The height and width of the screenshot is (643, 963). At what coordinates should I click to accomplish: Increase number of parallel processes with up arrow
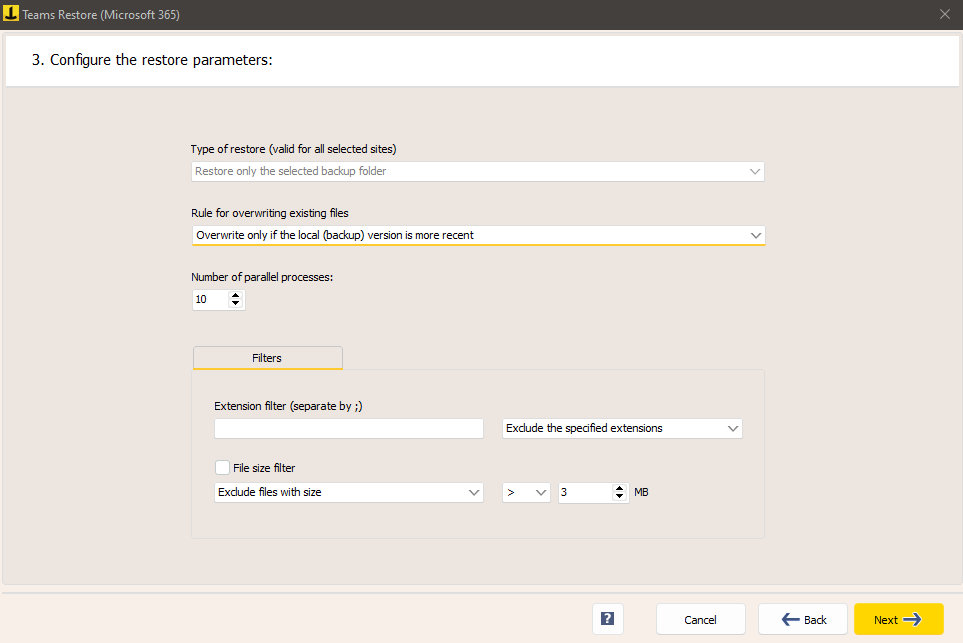(x=235, y=295)
